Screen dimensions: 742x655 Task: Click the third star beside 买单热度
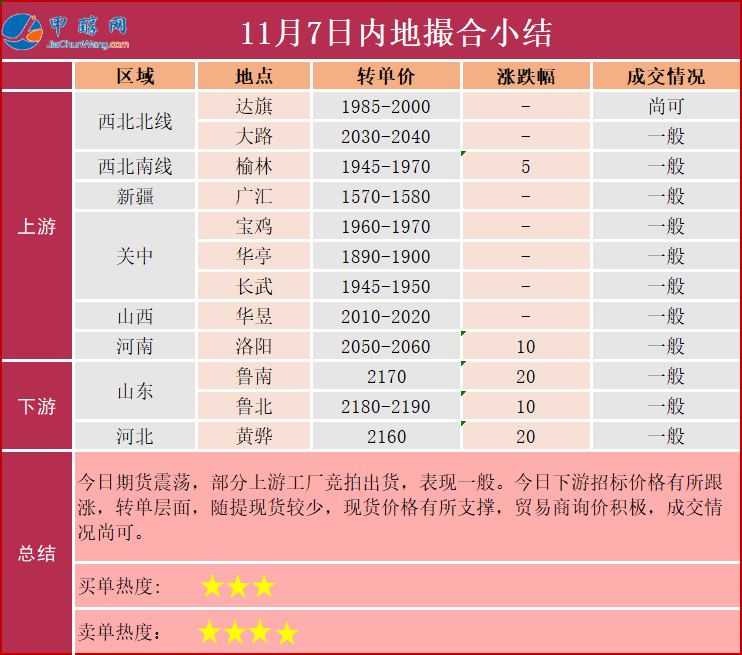click(262, 586)
